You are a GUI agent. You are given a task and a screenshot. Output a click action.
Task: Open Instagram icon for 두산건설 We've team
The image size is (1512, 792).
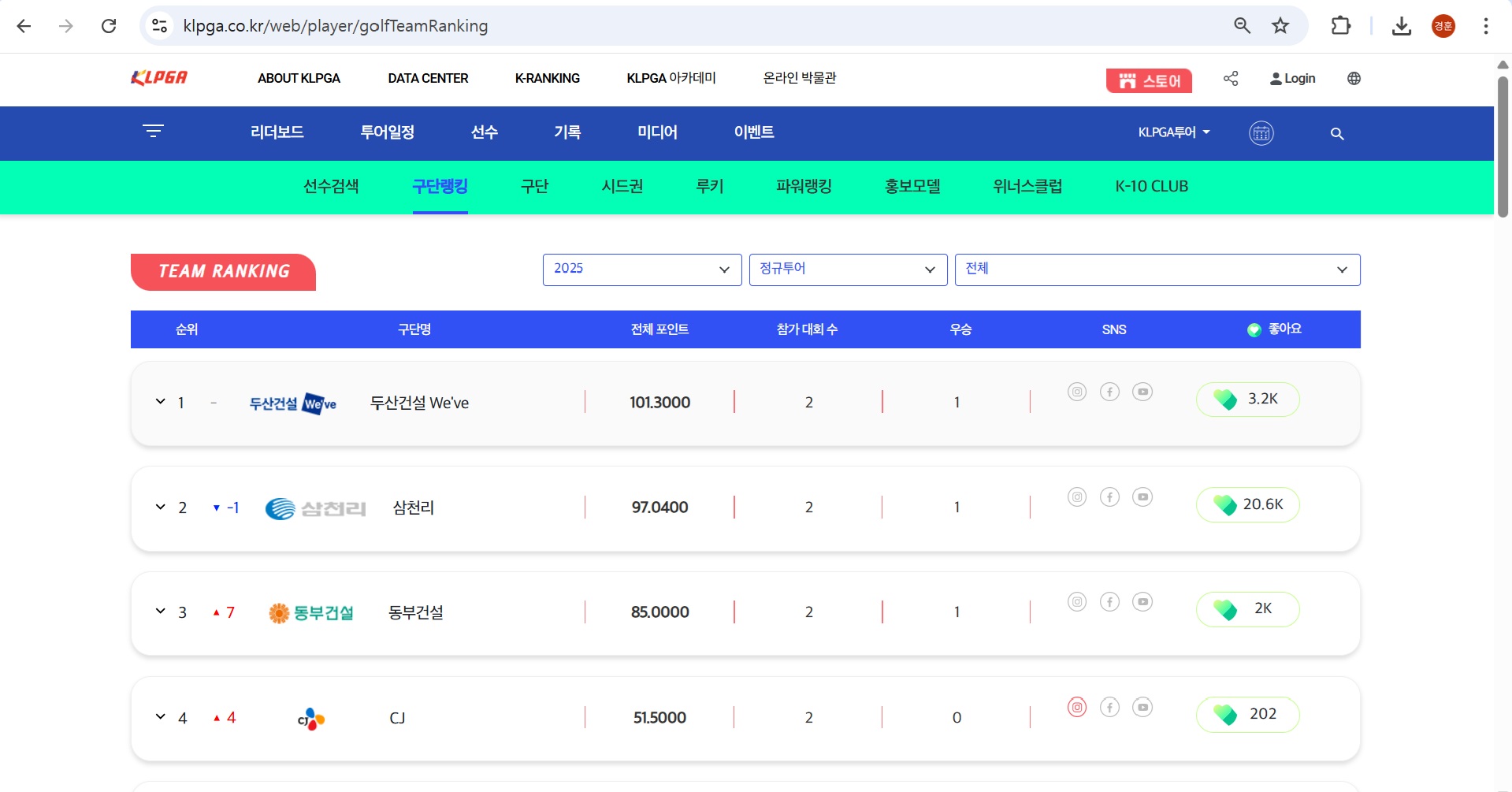1077,392
